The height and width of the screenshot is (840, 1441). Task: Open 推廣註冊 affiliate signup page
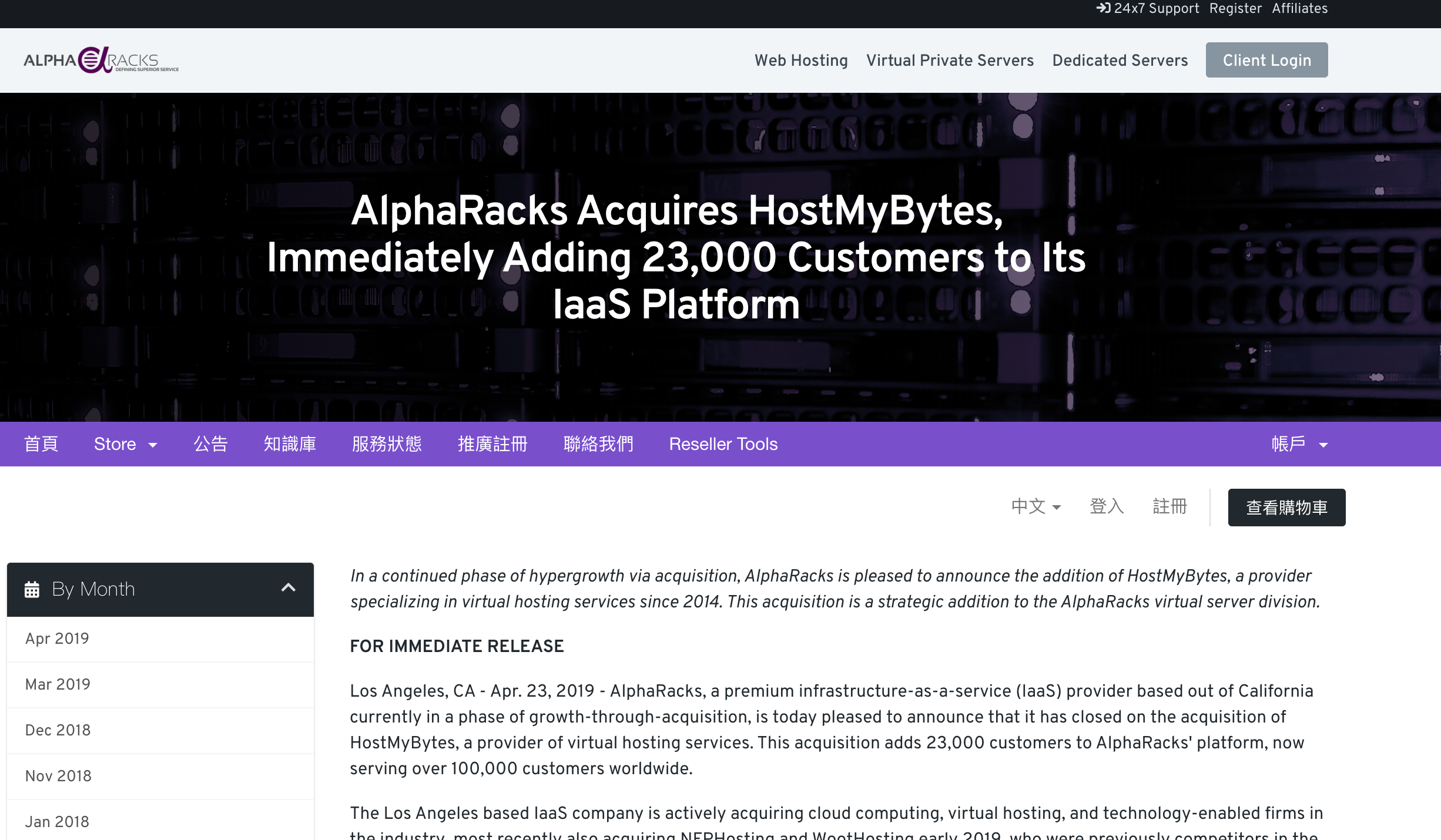click(492, 444)
